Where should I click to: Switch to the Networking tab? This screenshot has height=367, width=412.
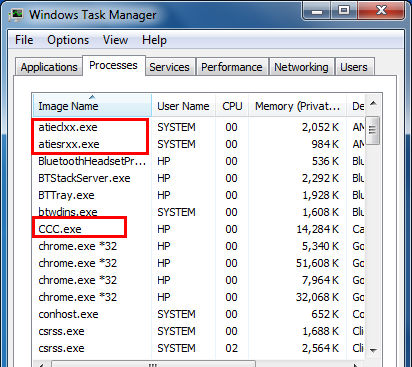click(301, 67)
